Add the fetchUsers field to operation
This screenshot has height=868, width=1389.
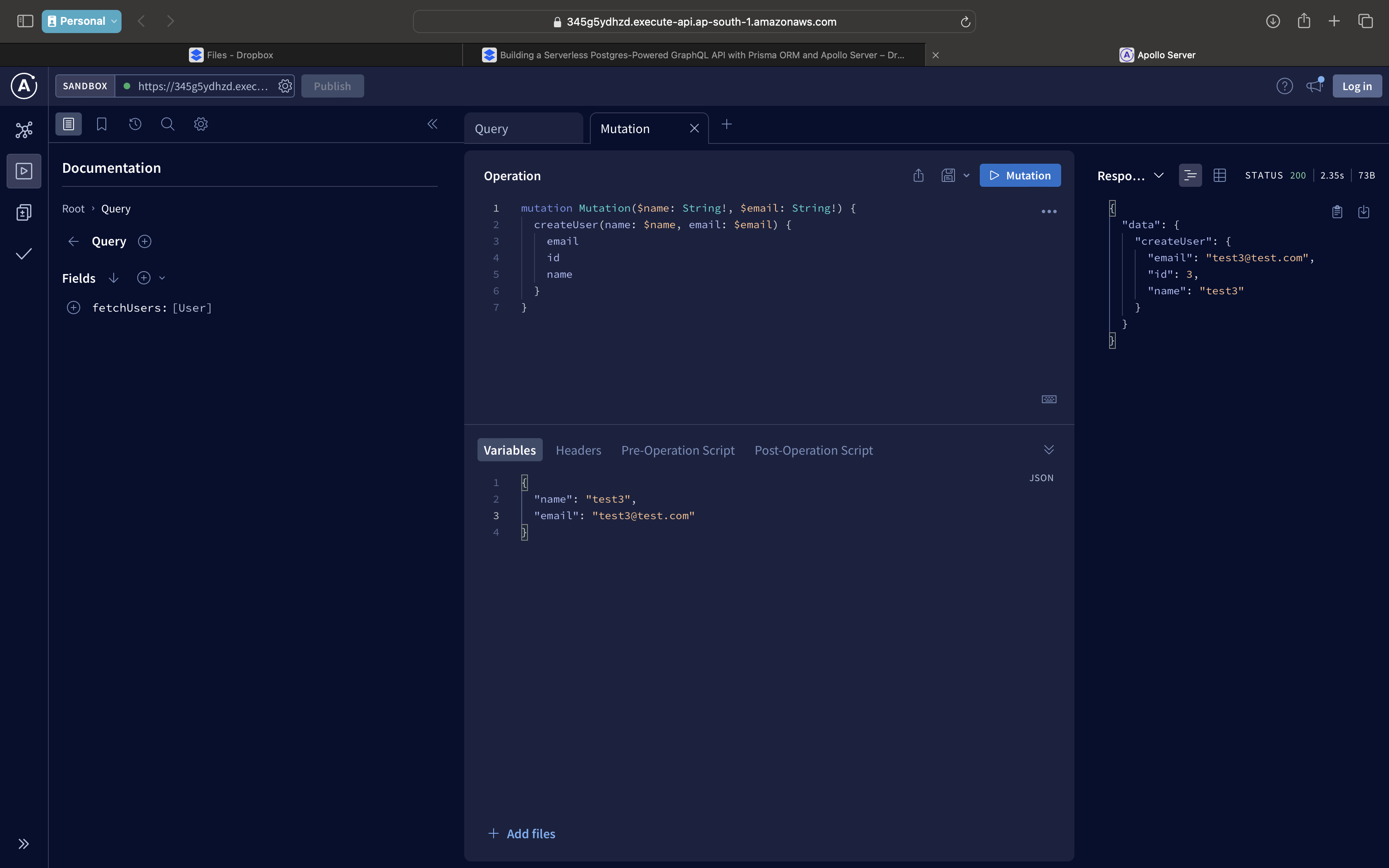[74, 308]
